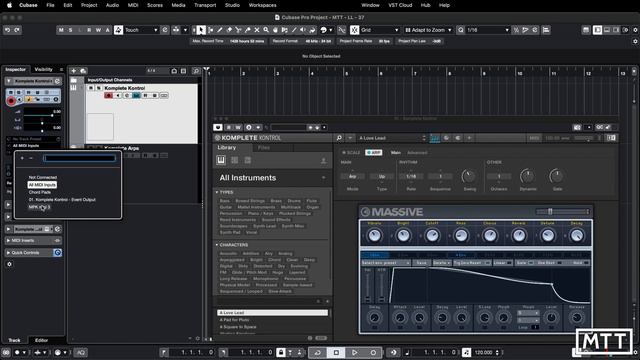Toggle the global Write automation W button
Screen dimensions: 640x360
[98, 30]
